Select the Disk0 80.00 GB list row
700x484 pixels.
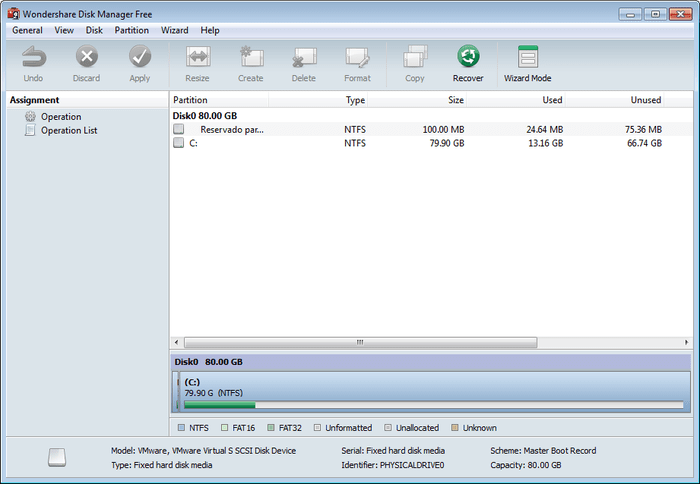tap(431, 116)
